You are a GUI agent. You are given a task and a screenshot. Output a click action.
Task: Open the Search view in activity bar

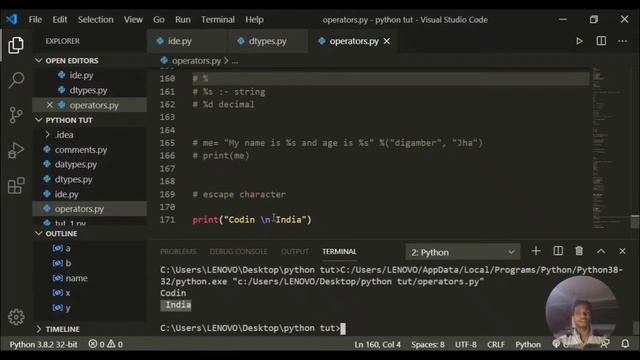tap(16, 80)
